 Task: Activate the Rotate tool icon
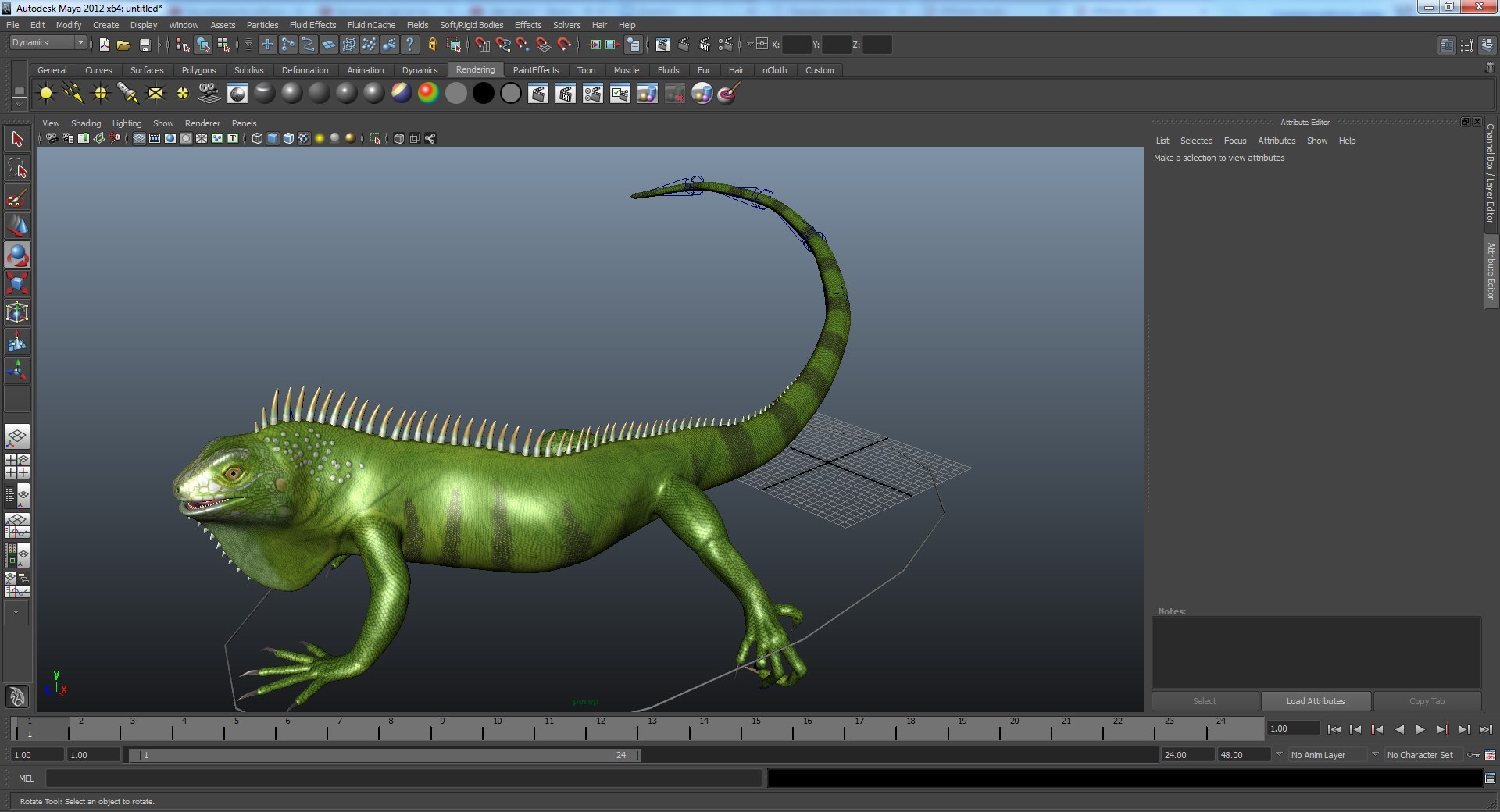17,255
